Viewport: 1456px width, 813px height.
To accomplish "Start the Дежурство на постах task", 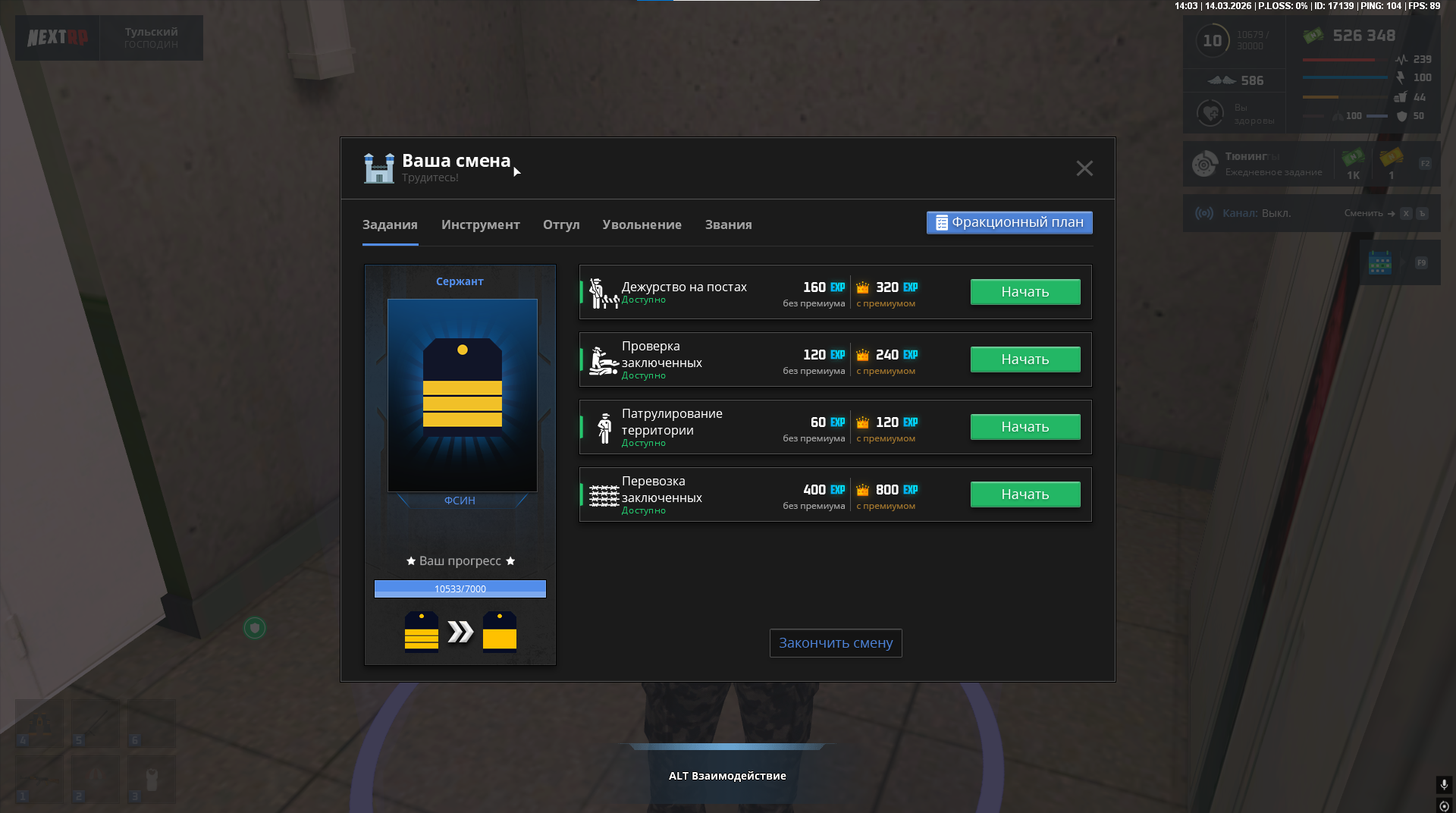I will point(1025,292).
